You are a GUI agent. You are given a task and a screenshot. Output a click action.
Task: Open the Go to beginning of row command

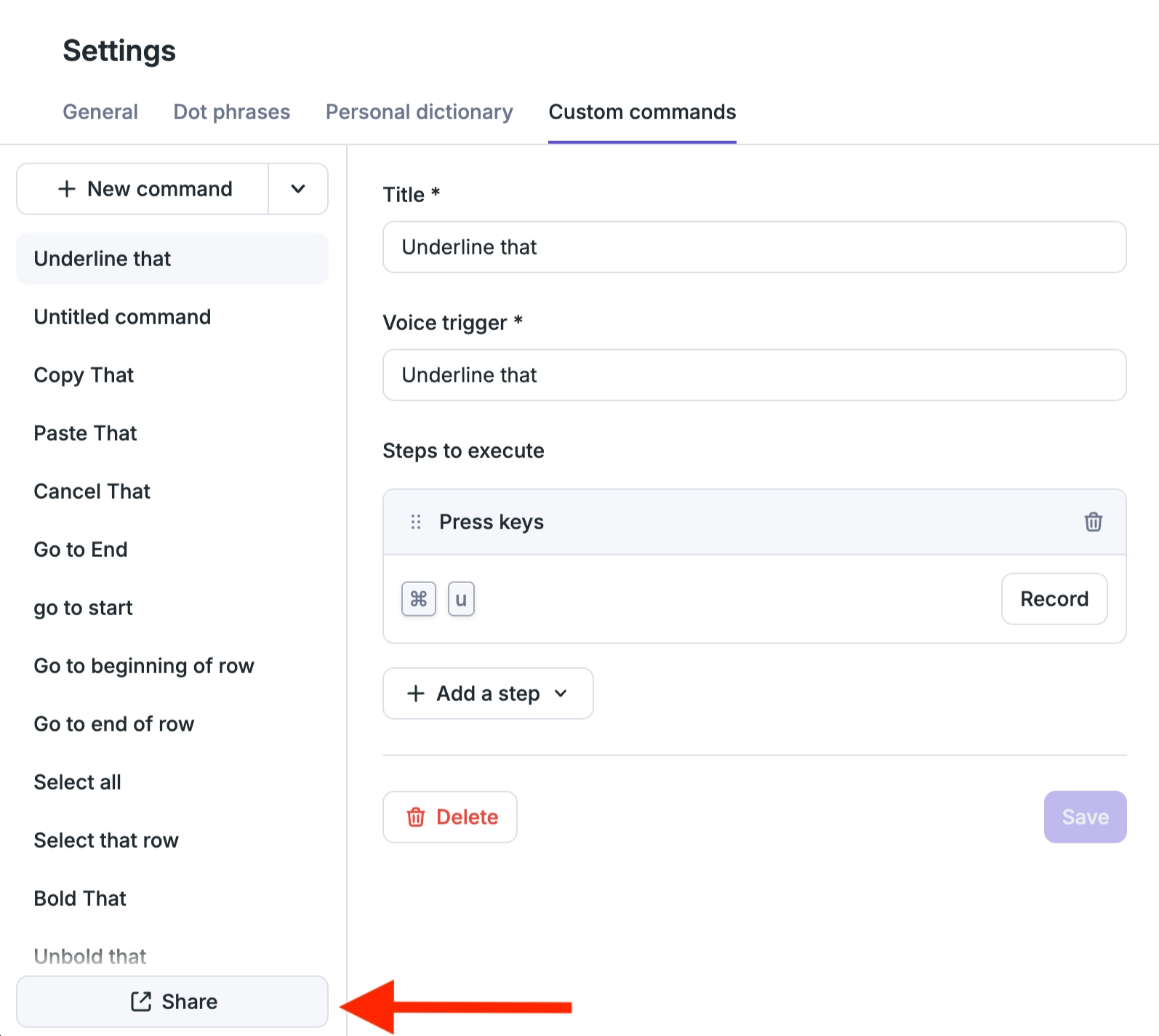tap(144, 666)
